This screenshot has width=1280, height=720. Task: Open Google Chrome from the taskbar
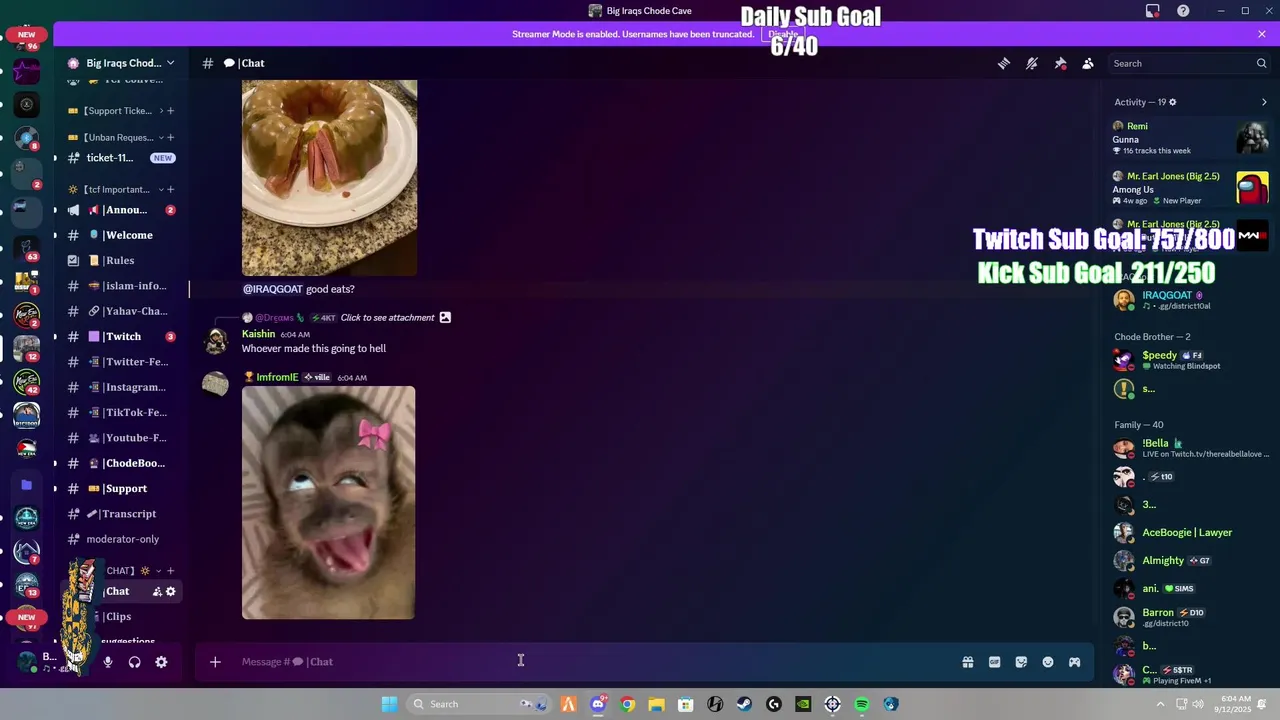click(x=627, y=704)
